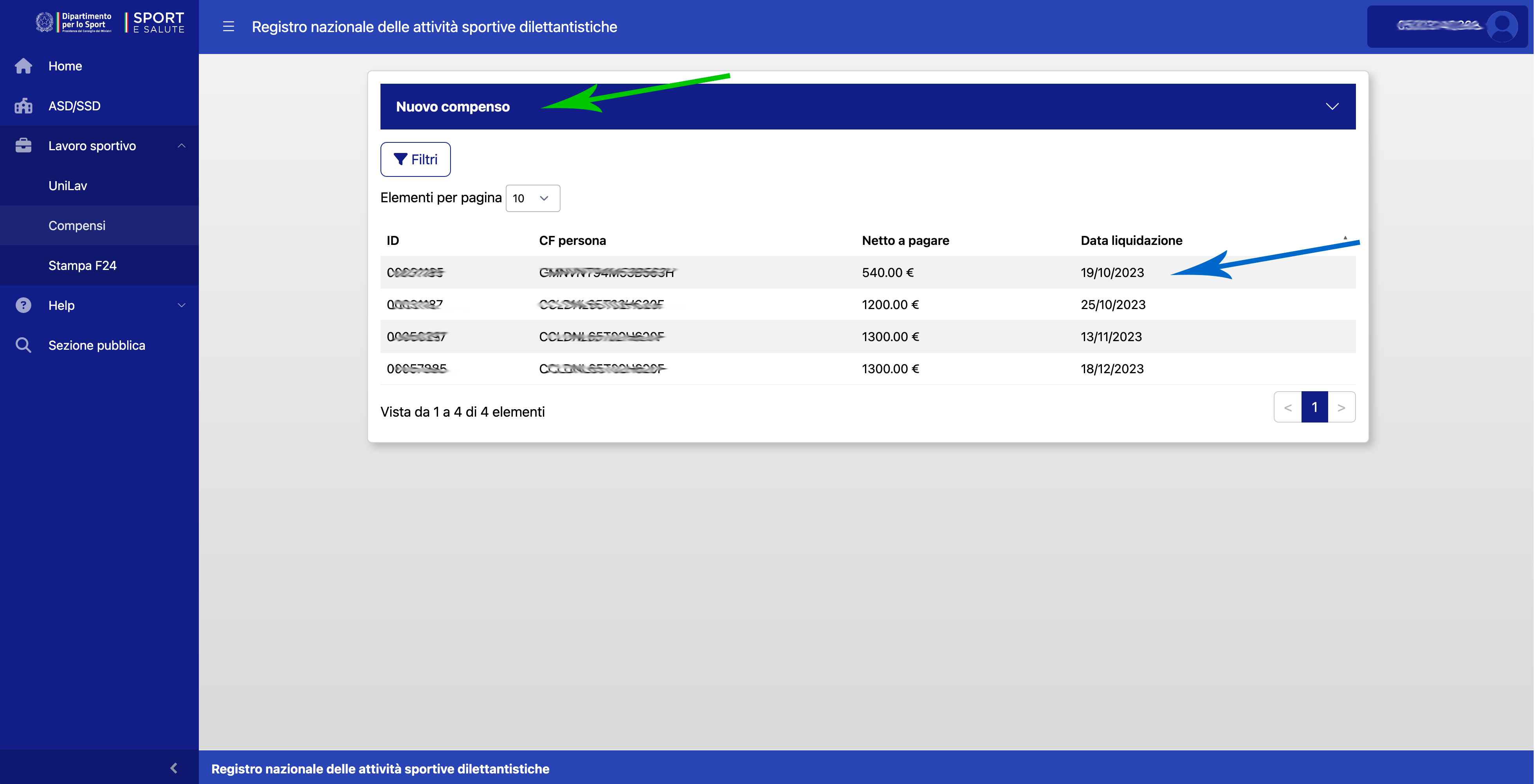Select the Stampa F24 menu item
This screenshot has height=784, width=1536.
tap(82, 266)
